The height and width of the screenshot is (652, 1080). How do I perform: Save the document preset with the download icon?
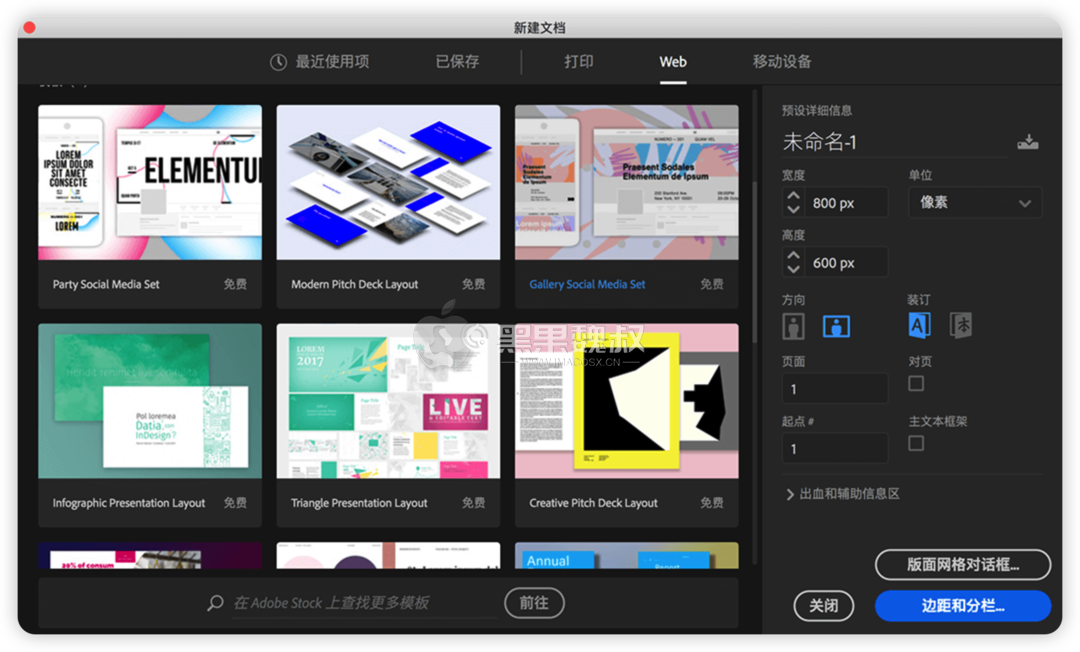point(1028,141)
